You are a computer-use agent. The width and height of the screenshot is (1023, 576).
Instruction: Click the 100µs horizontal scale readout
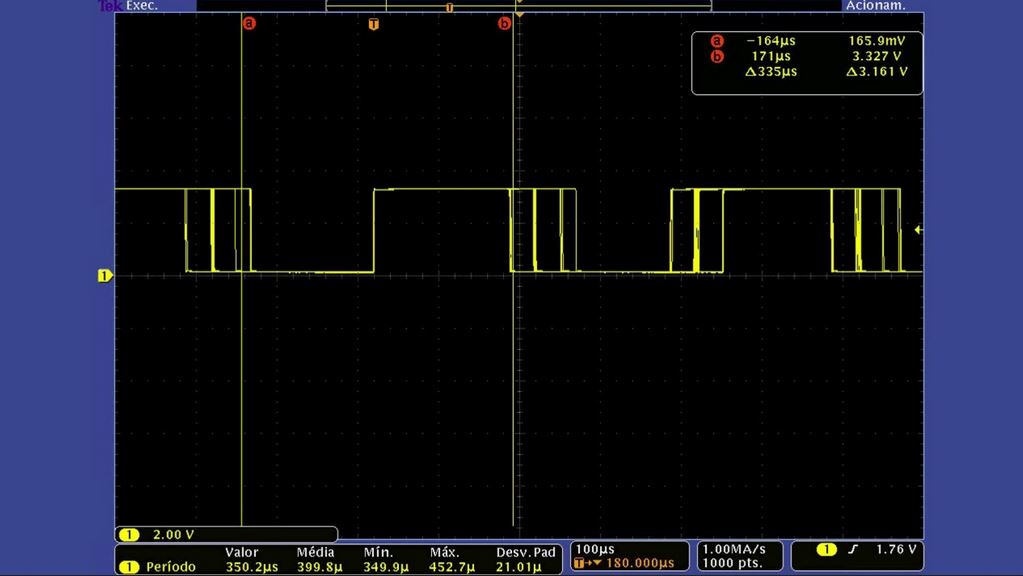(595, 549)
